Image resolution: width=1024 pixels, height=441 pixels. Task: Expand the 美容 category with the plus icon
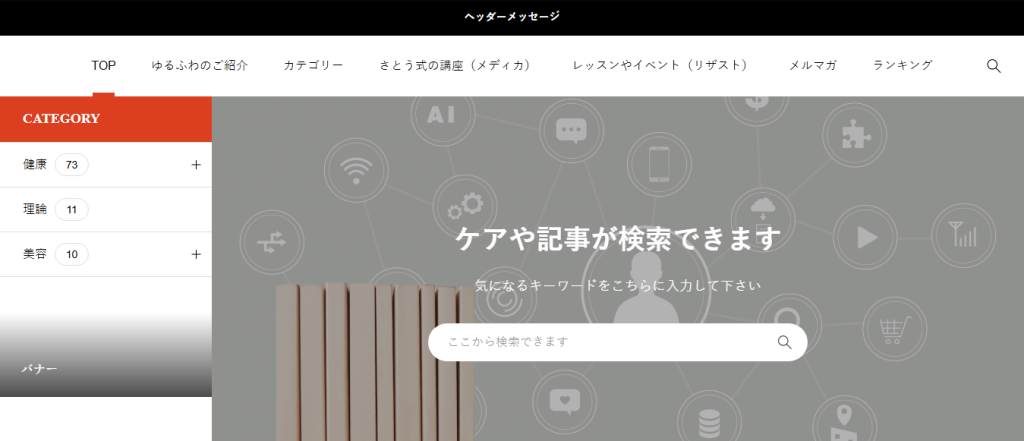coord(196,255)
